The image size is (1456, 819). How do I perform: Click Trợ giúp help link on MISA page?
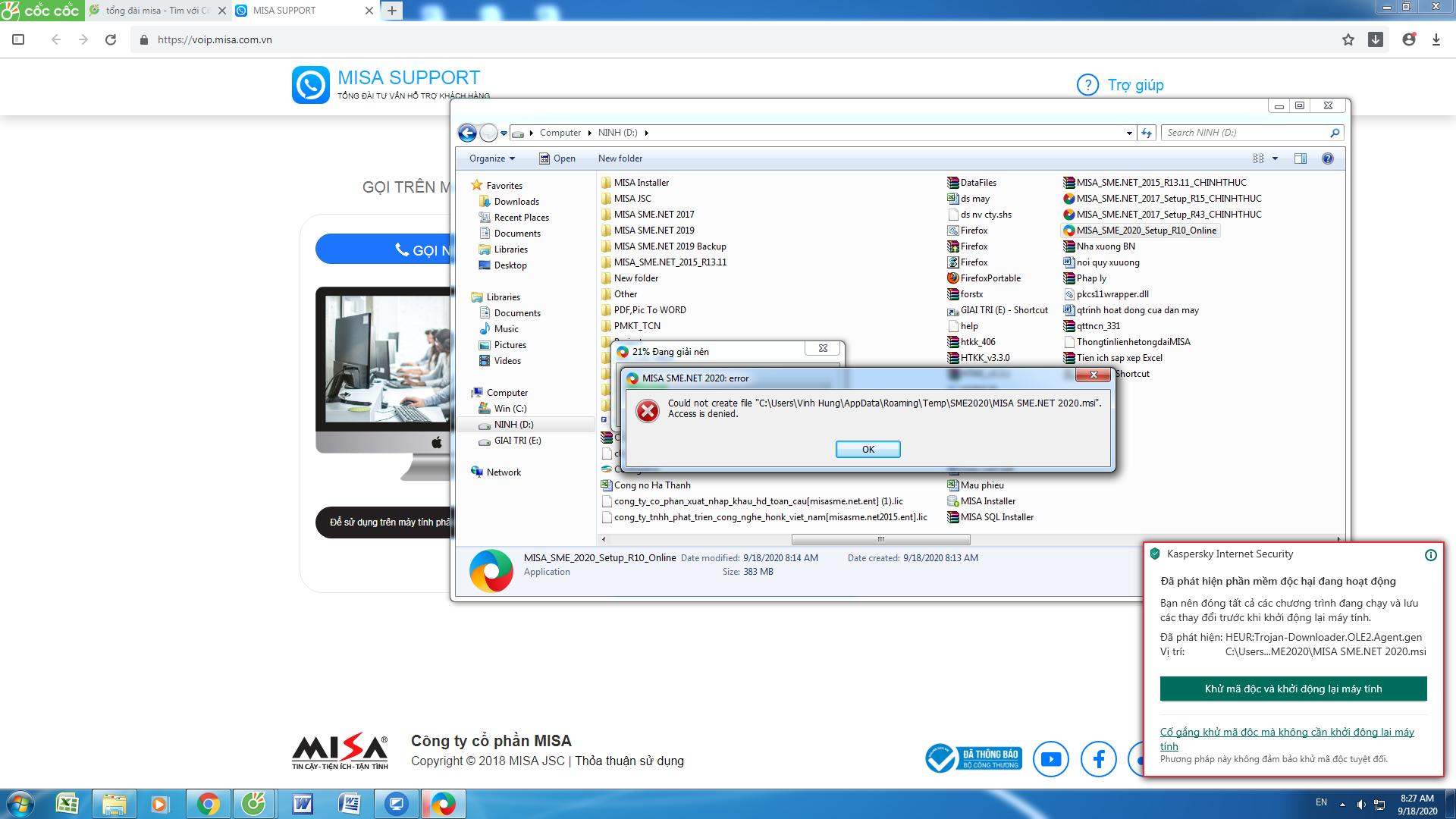(1120, 85)
